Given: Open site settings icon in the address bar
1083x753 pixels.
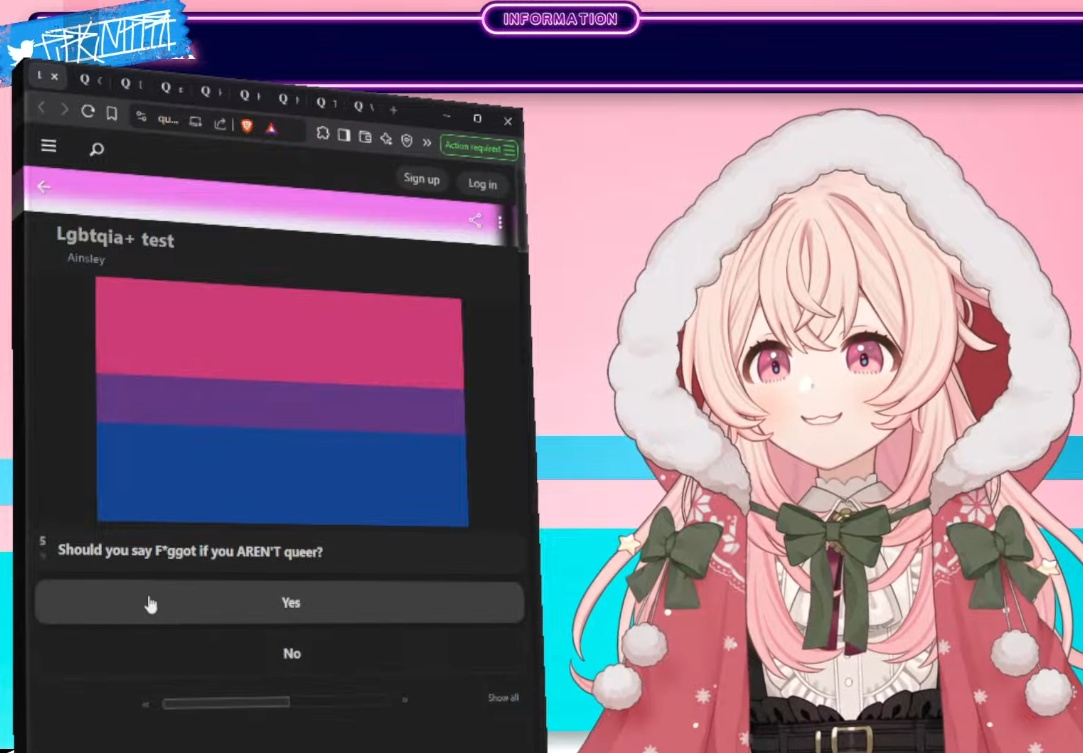Looking at the screenshot, I should coord(142,117).
